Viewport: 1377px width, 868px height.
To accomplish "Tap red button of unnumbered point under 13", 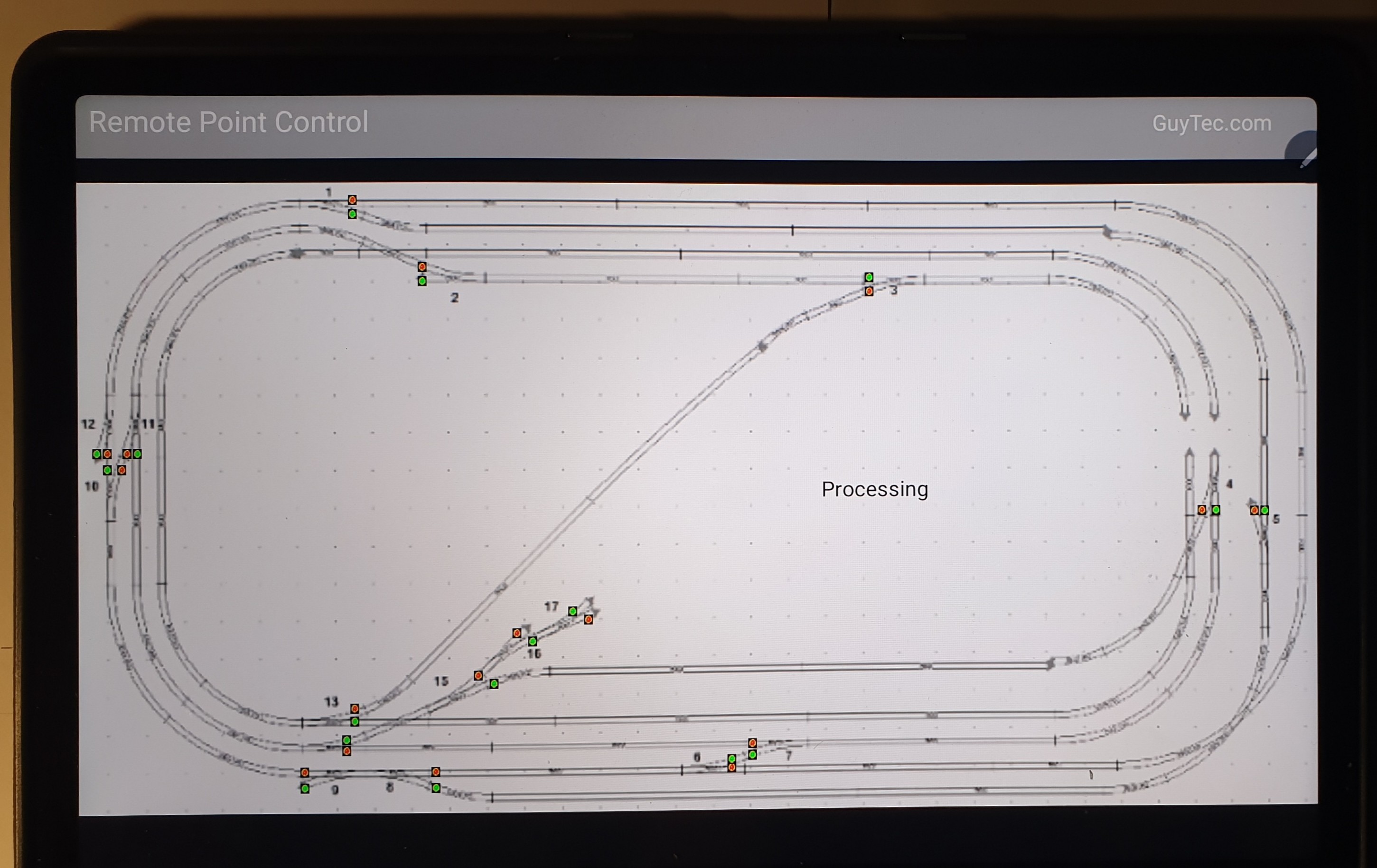I will click(347, 751).
